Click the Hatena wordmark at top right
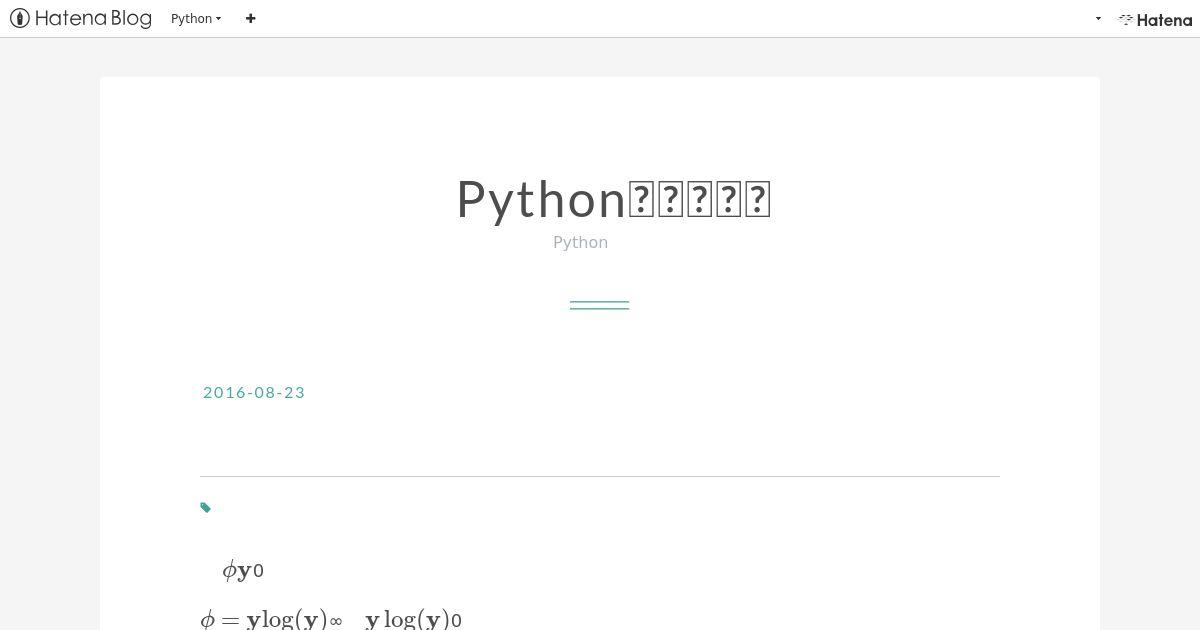This screenshot has height=630, width=1200. pos(1164,20)
